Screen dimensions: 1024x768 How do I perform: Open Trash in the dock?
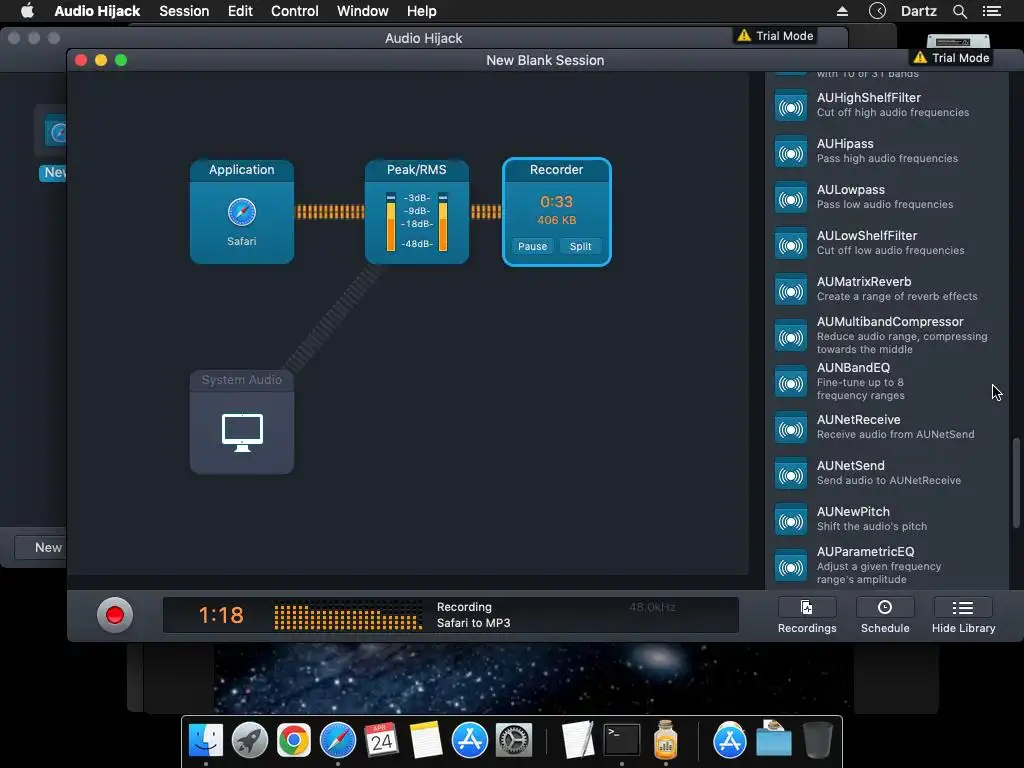pos(818,741)
